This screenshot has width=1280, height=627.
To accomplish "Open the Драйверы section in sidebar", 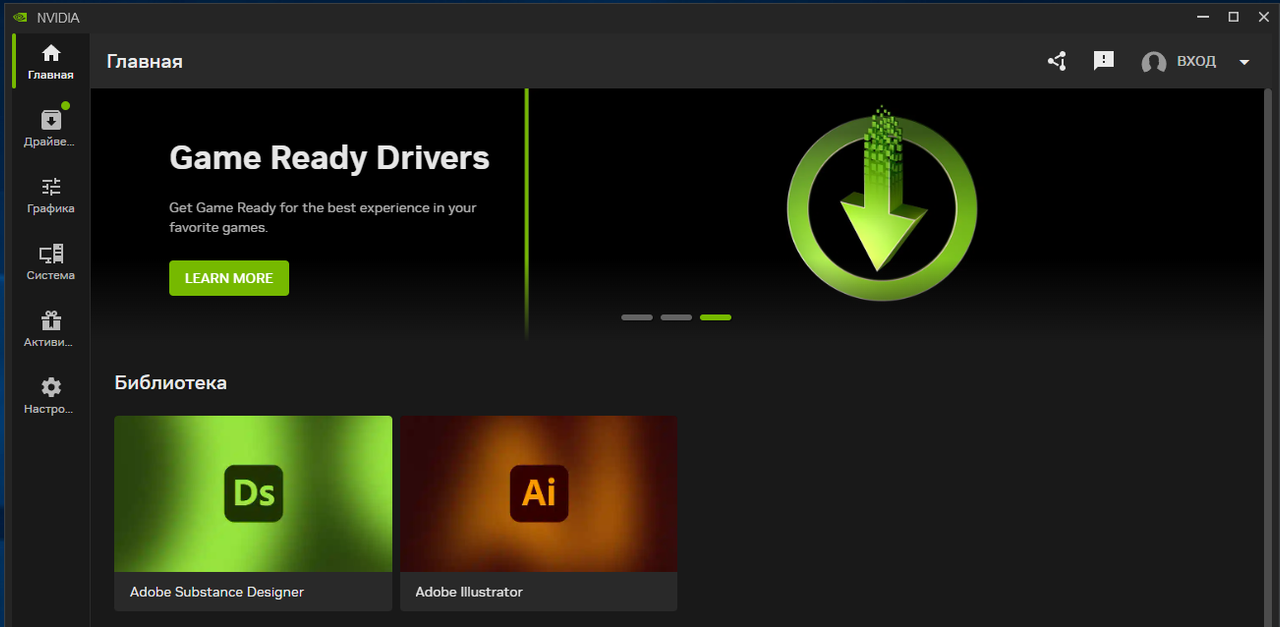I will click(51, 127).
